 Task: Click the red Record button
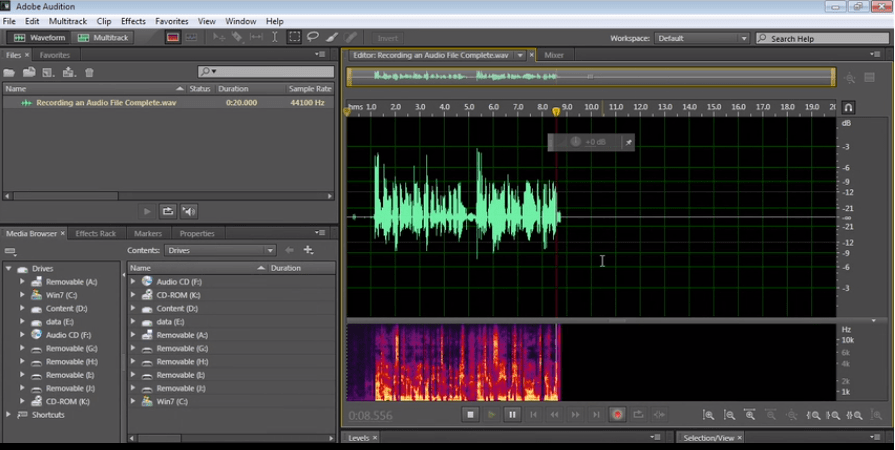pyautogui.click(x=617, y=415)
